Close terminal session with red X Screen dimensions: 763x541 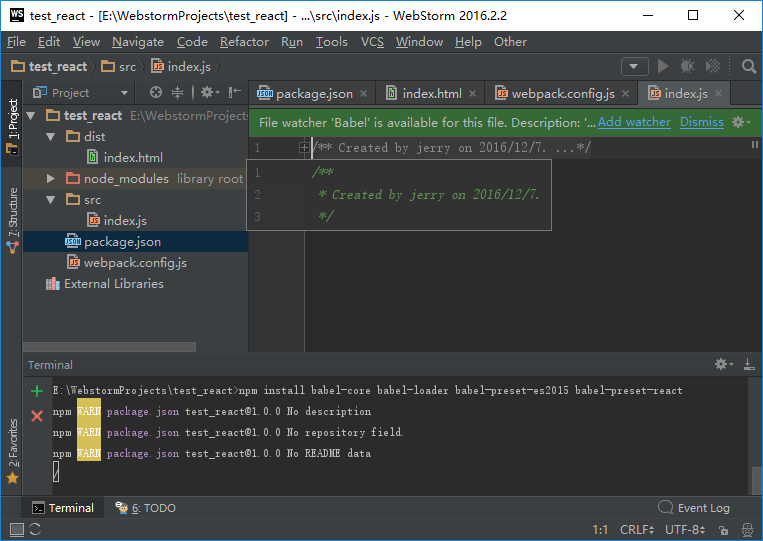point(37,415)
